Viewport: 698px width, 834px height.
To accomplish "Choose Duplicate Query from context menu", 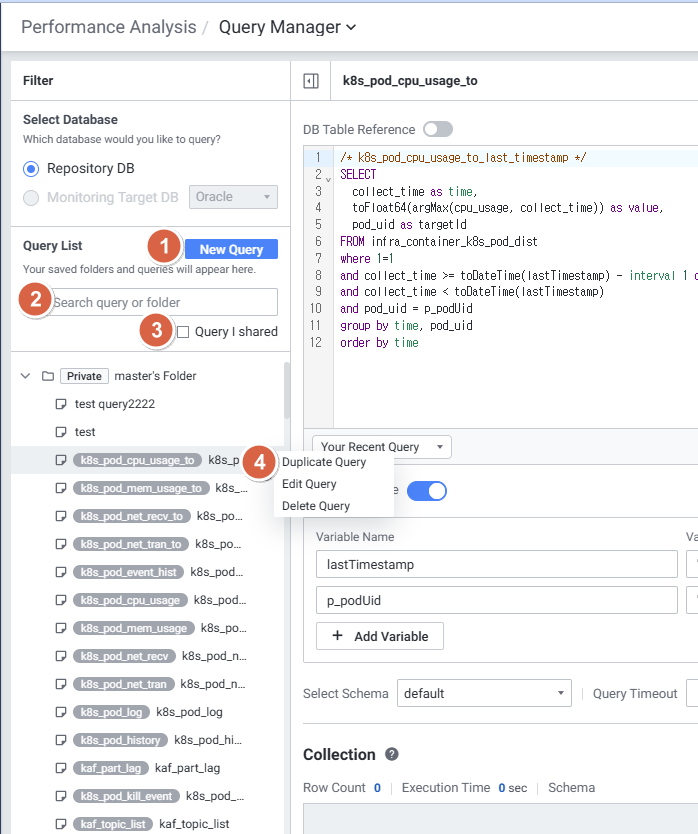I will [324, 462].
